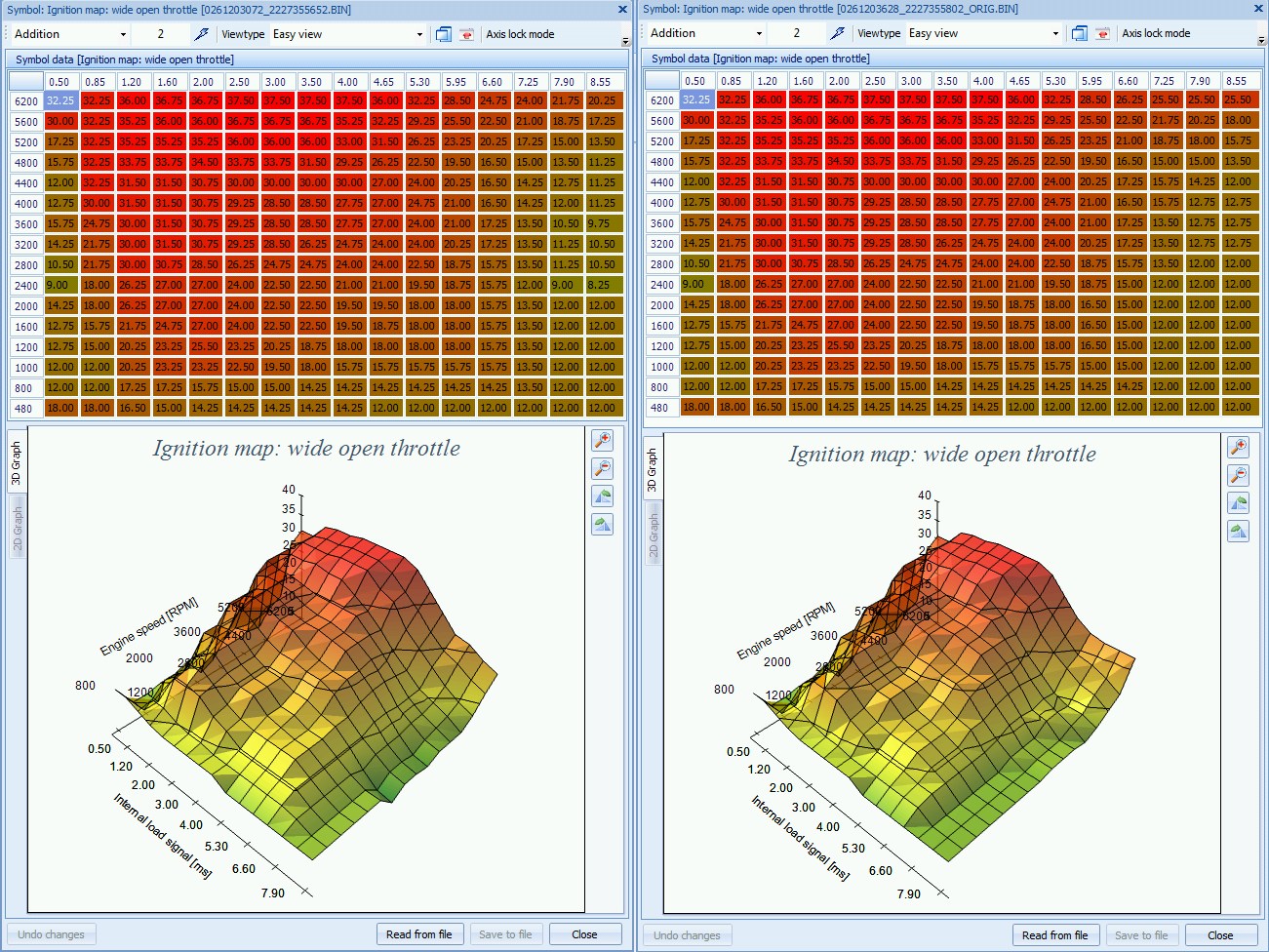Click rotate-left arrow icon in left graph
This screenshot has height=952, width=1269.
603,496
